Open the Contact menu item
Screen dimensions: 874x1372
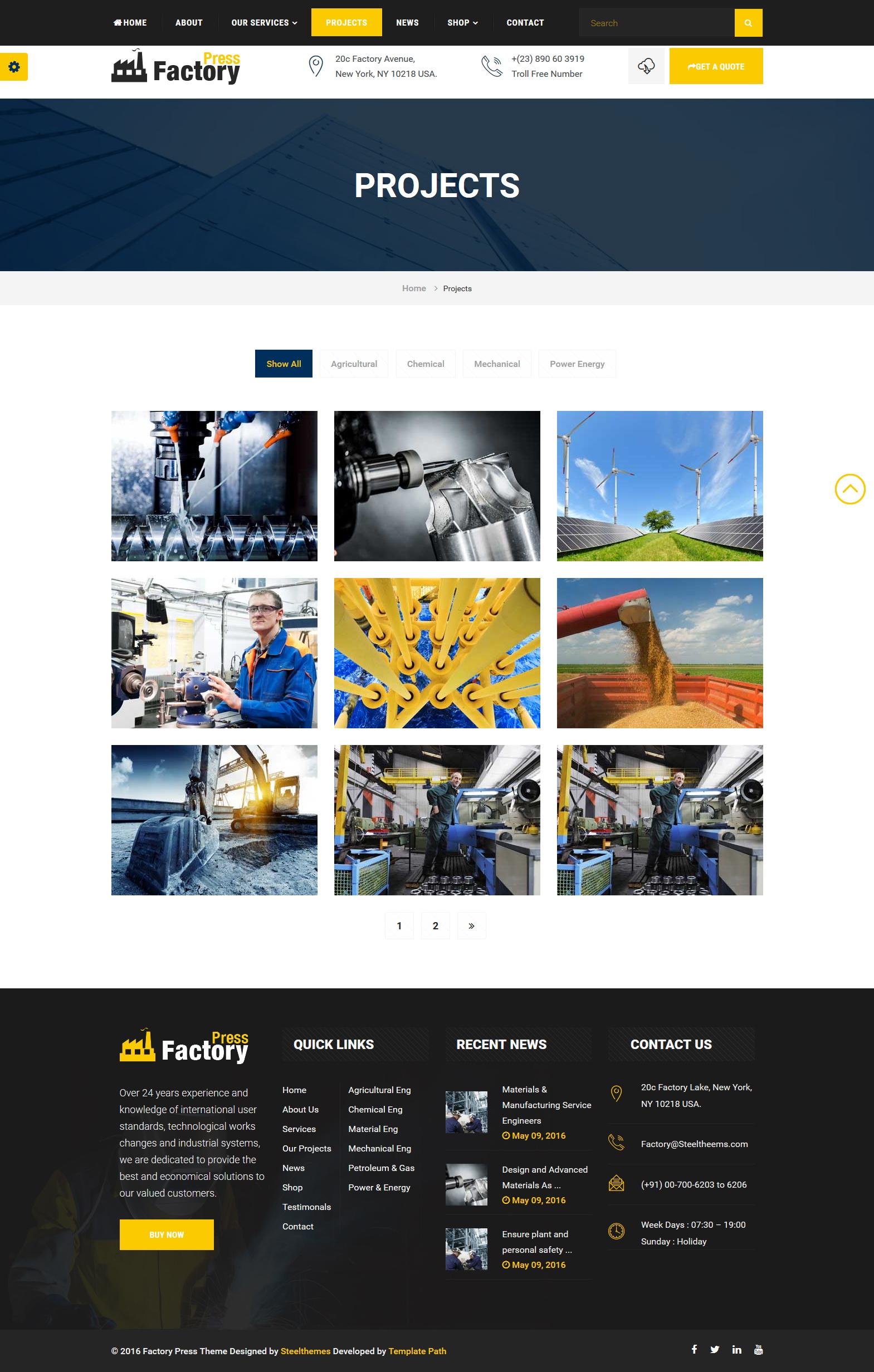[x=525, y=23]
